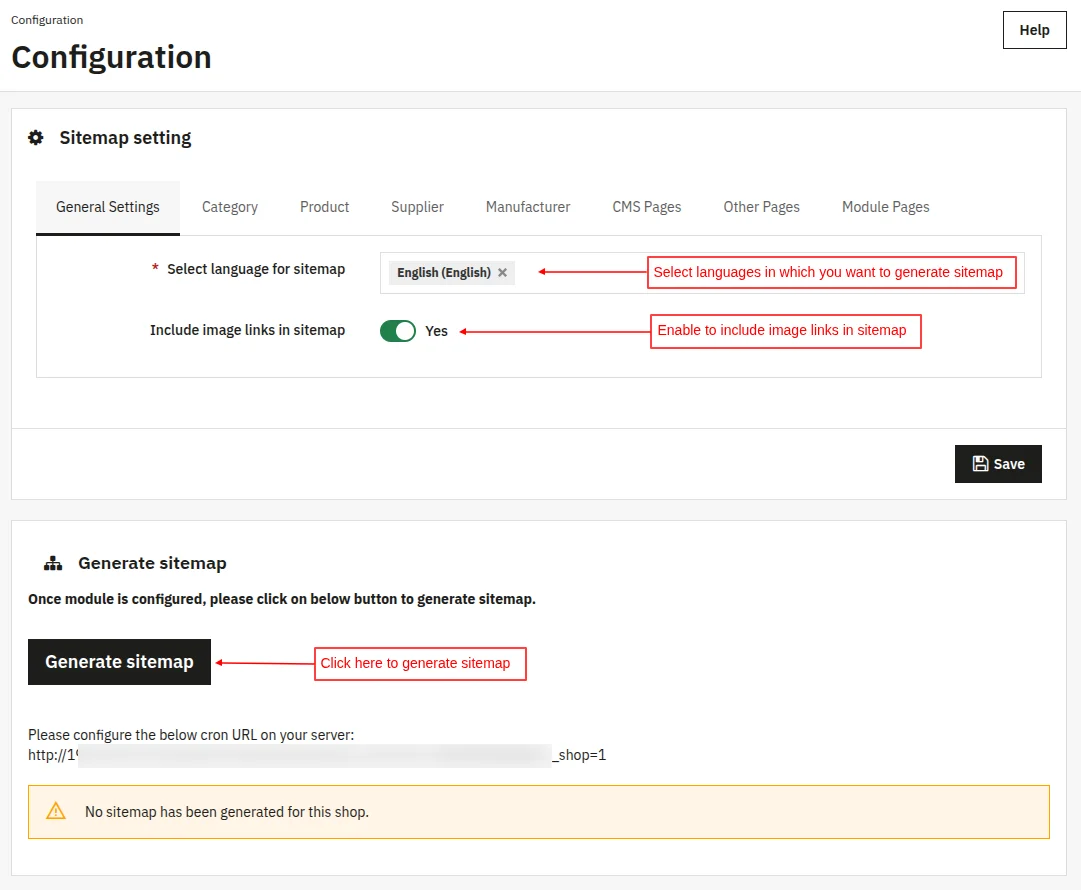Open the Supplier tab
Viewport: 1081px width, 890px height.
pos(417,208)
